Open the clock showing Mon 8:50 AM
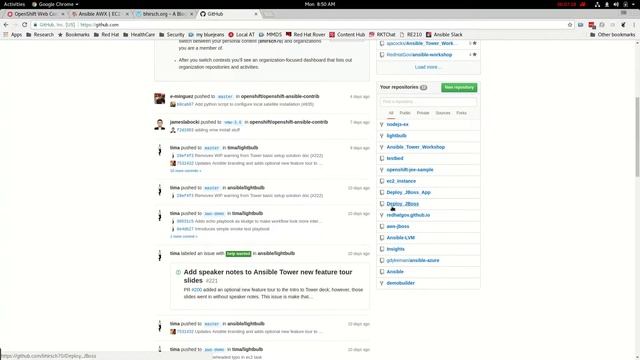The width and height of the screenshot is (640, 360). click(320, 4)
